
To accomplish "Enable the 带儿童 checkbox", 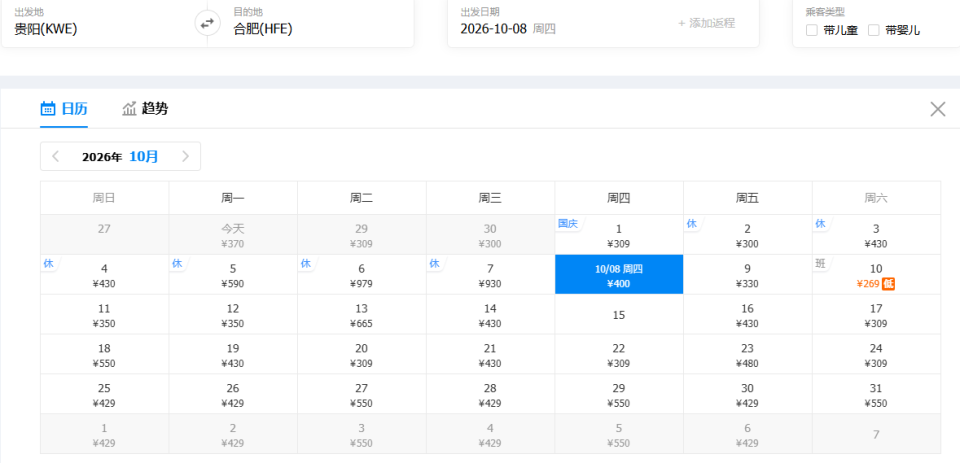I will pyautogui.click(x=812, y=30).
